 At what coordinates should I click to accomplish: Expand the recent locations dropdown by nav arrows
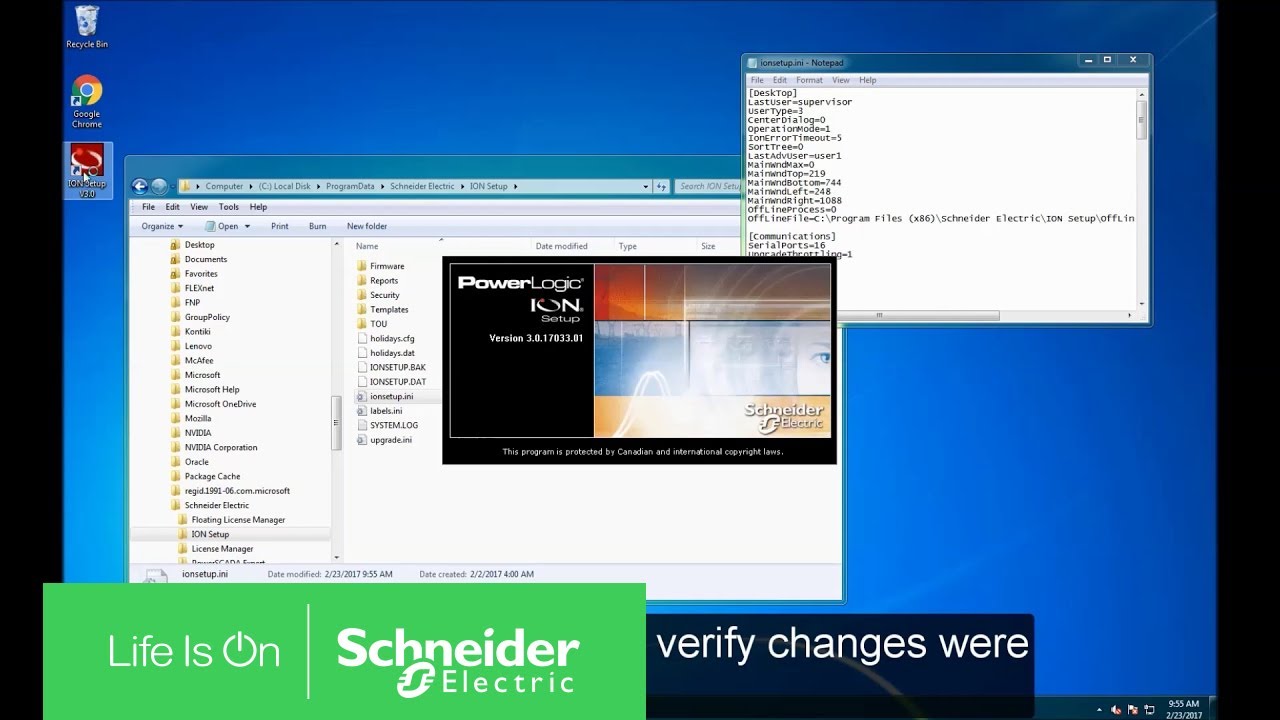click(x=173, y=186)
